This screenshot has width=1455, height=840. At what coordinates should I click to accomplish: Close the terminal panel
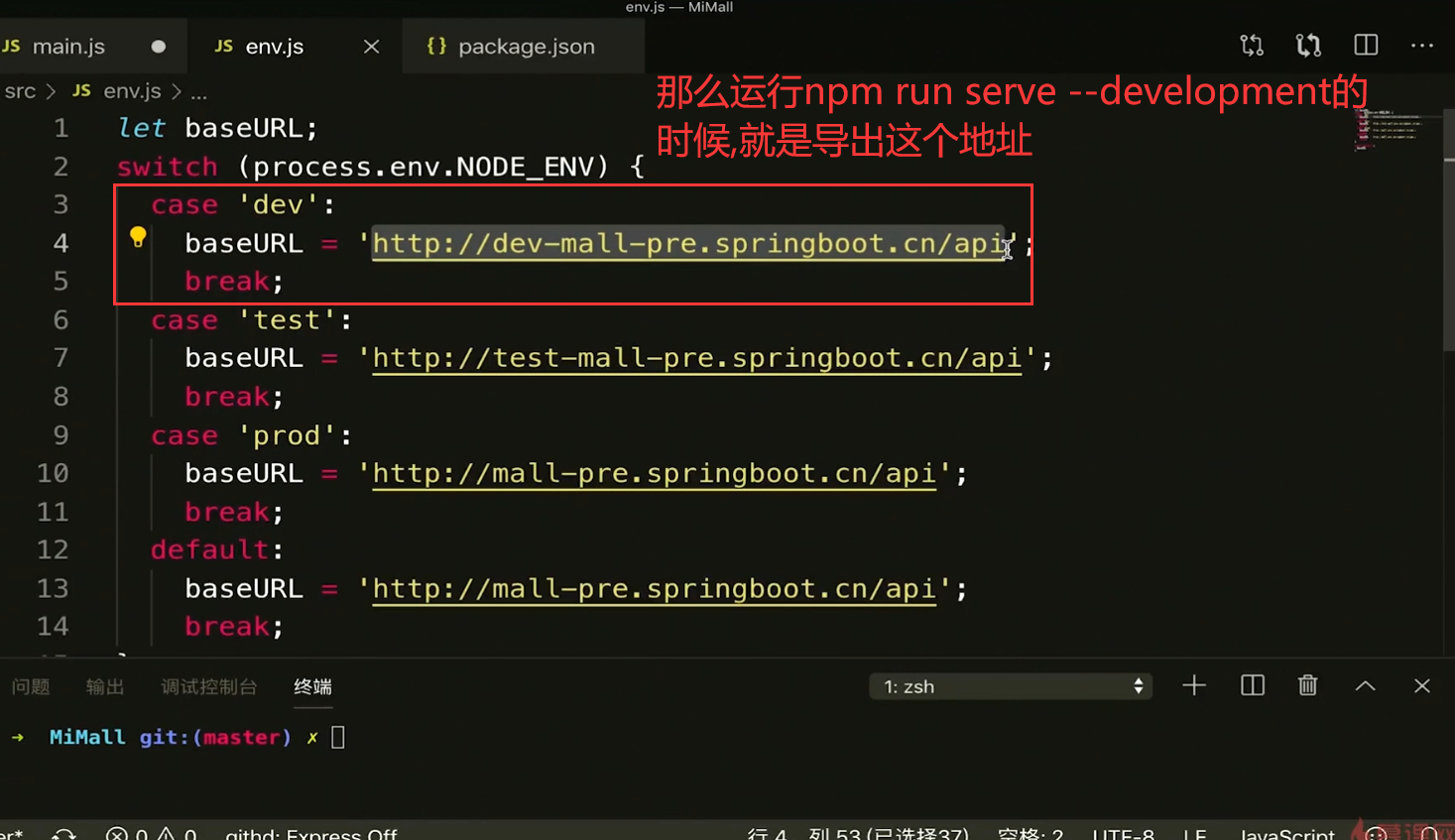(x=1422, y=685)
